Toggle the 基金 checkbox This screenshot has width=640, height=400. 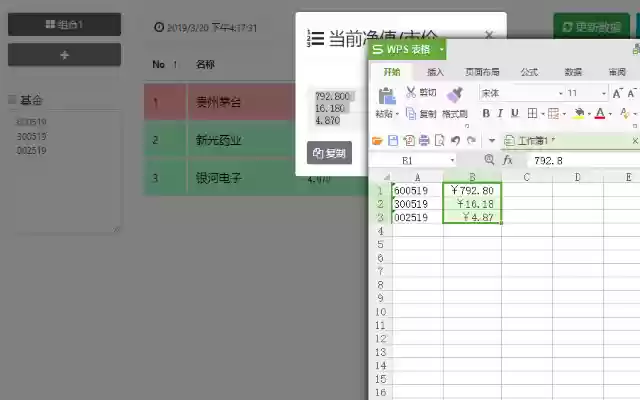click(12, 99)
